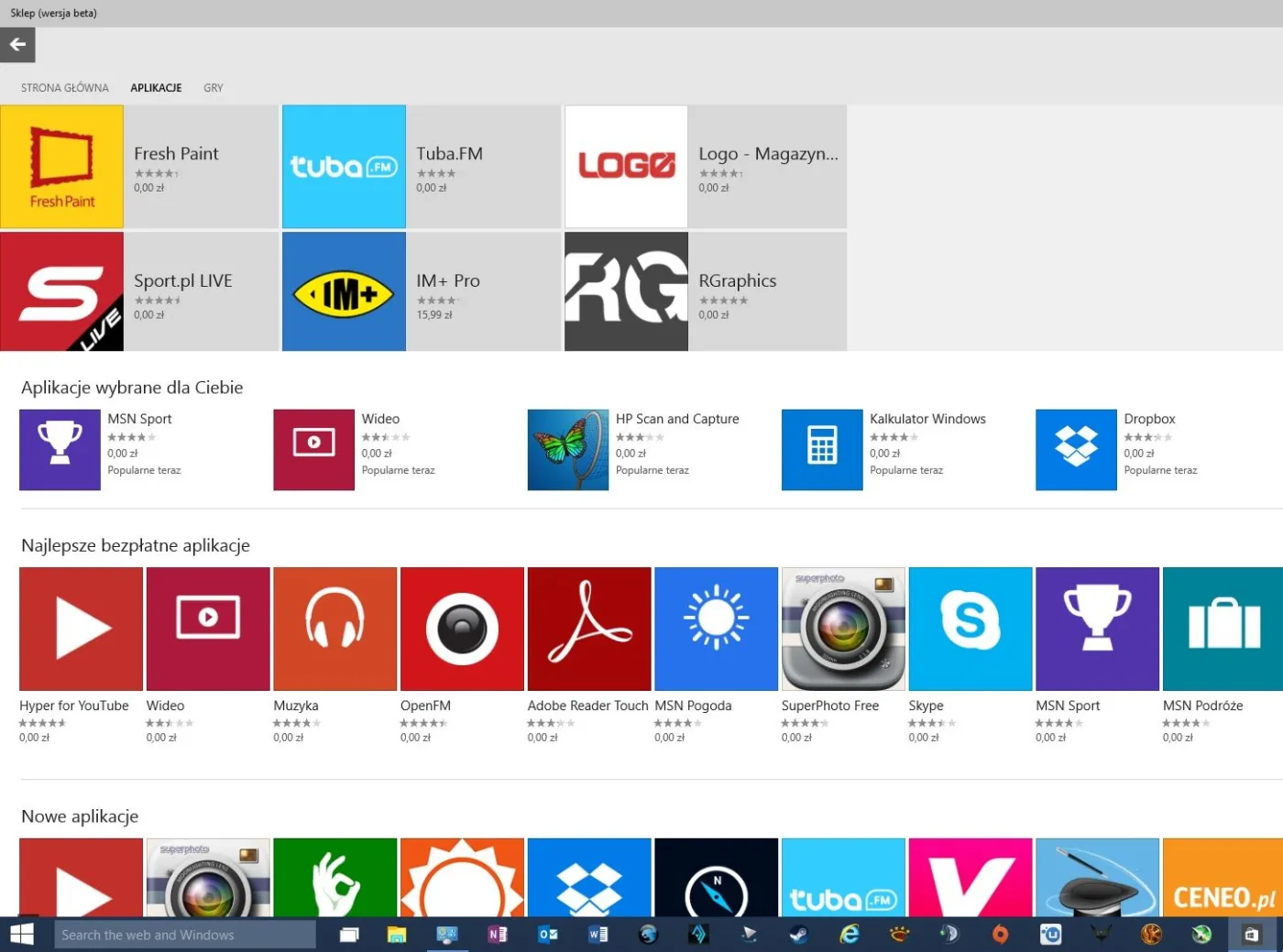
Task: Open Internet Explorer from the taskbar
Action: (849, 934)
